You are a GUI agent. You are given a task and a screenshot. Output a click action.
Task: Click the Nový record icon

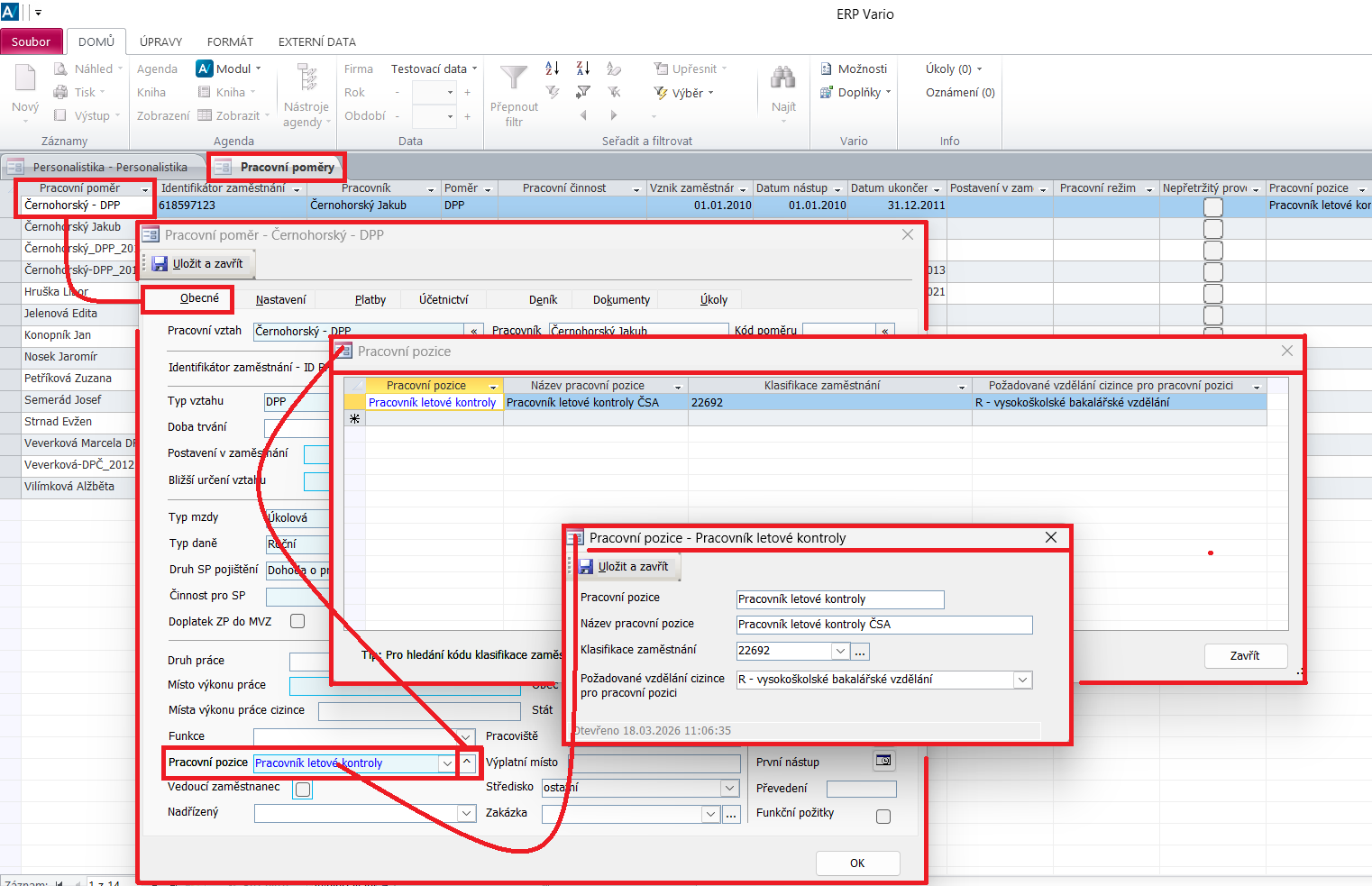click(25, 79)
